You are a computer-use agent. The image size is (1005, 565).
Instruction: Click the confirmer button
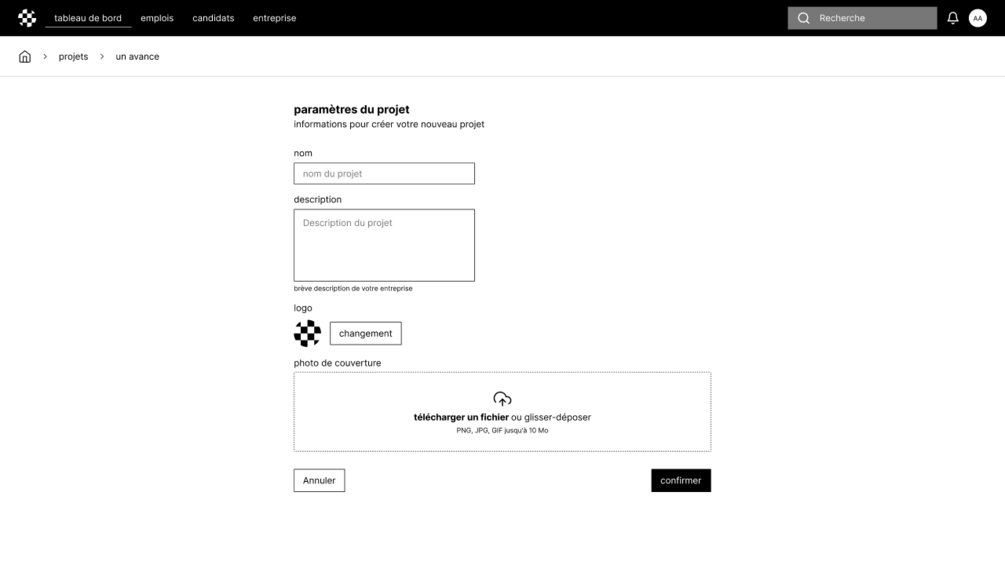681,480
